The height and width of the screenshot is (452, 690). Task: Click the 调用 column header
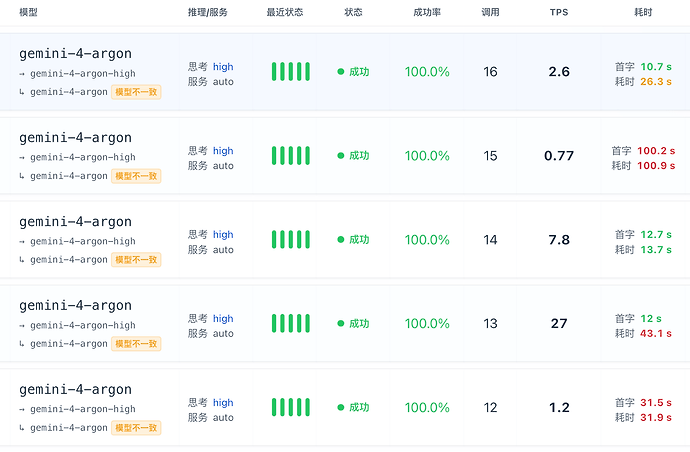490,12
